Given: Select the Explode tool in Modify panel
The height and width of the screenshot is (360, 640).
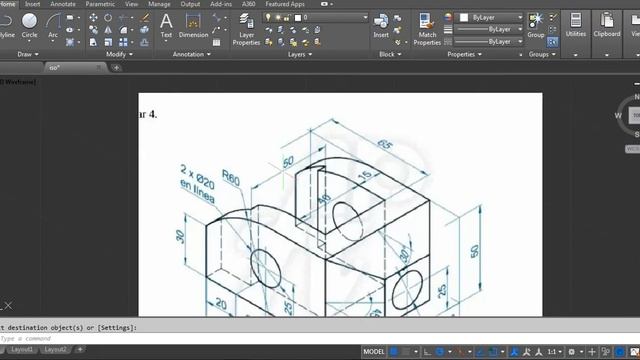Looking at the screenshot, I should click(x=144, y=30).
